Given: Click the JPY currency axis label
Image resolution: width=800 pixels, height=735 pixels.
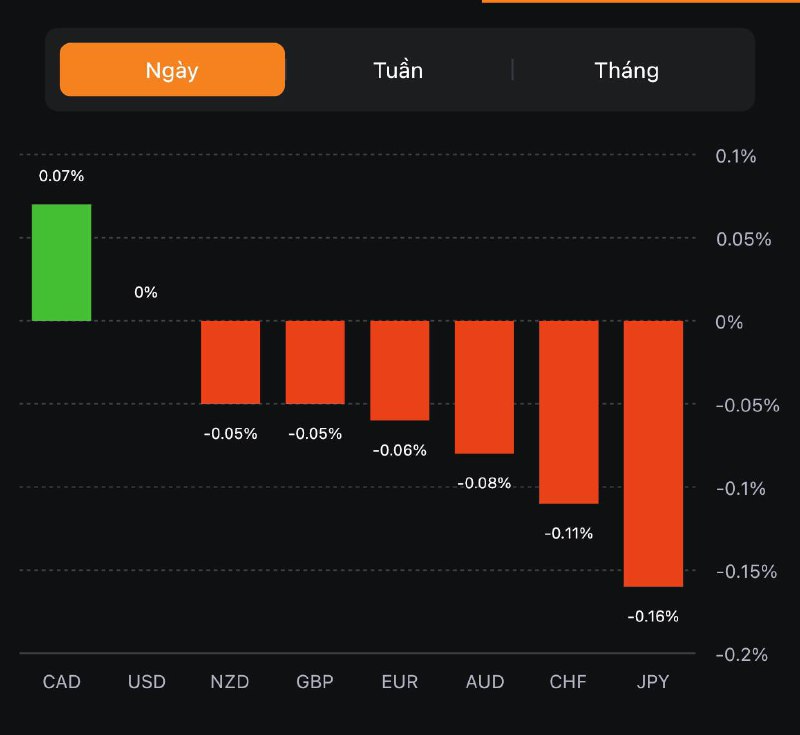Looking at the screenshot, I should (653, 682).
